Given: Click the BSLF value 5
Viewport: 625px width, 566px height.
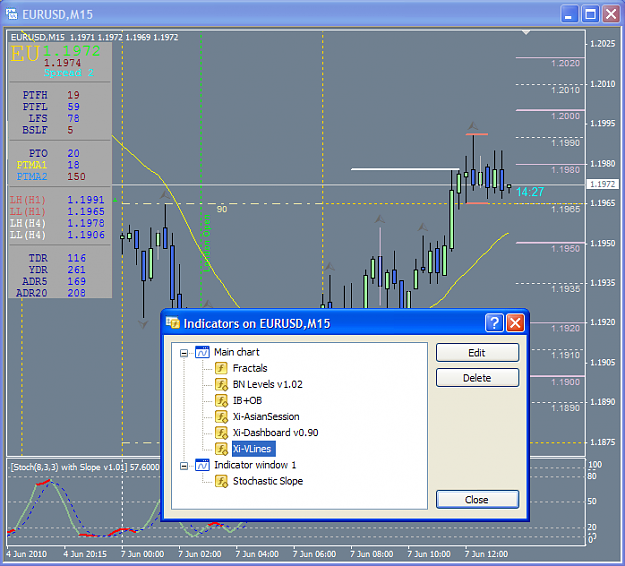Looking at the screenshot, I should 70,130.
